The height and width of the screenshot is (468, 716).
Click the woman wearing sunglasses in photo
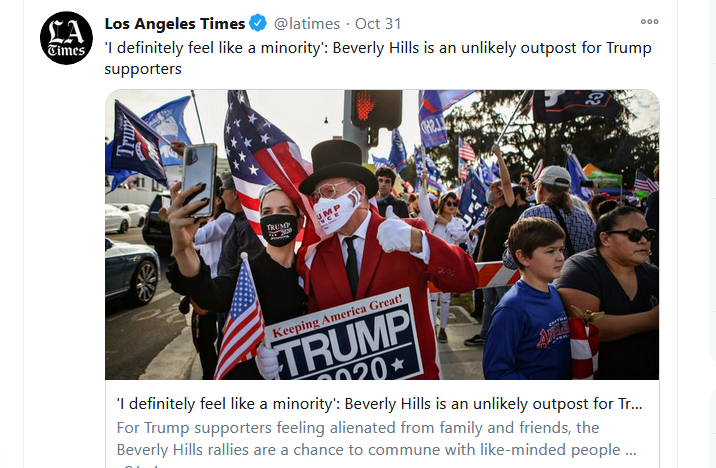pyautogui.click(x=612, y=292)
